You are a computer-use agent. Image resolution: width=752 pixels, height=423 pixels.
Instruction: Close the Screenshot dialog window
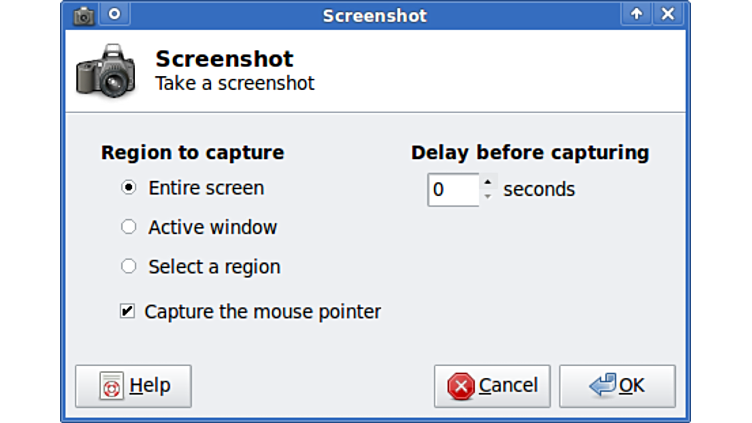668,15
